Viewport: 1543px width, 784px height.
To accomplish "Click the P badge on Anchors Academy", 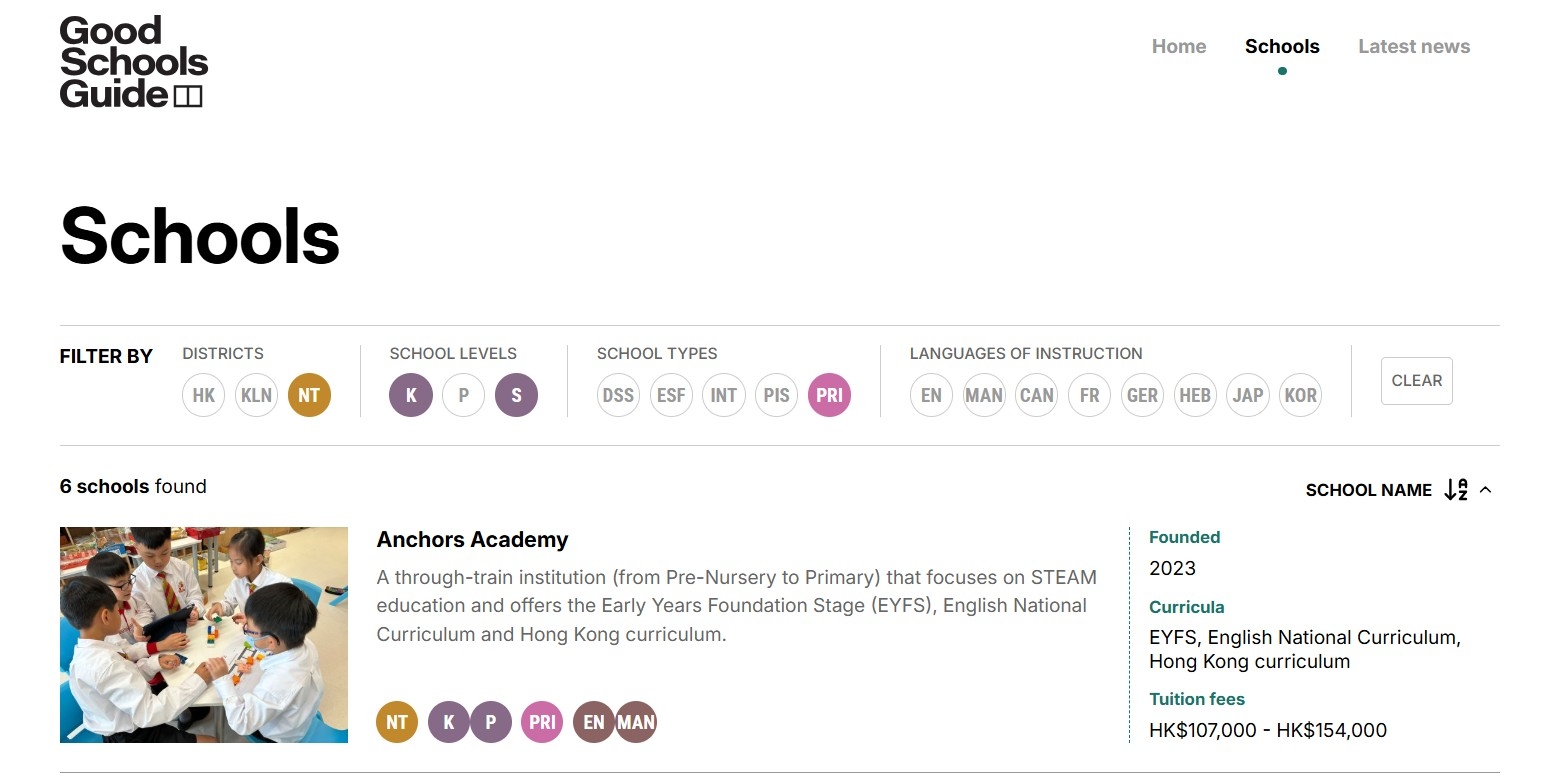I will tap(491, 722).
